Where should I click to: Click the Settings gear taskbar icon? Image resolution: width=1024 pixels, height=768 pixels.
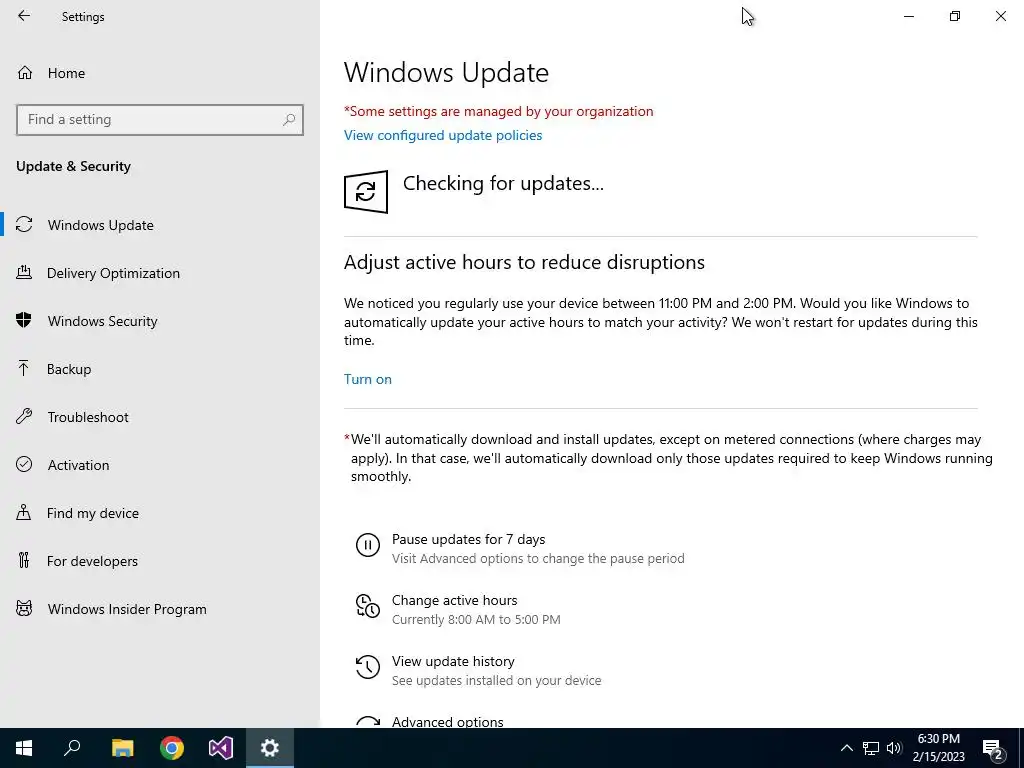click(x=270, y=748)
